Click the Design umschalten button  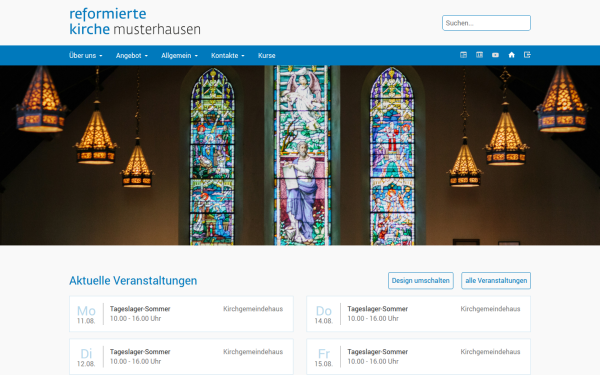click(x=421, y=280)
